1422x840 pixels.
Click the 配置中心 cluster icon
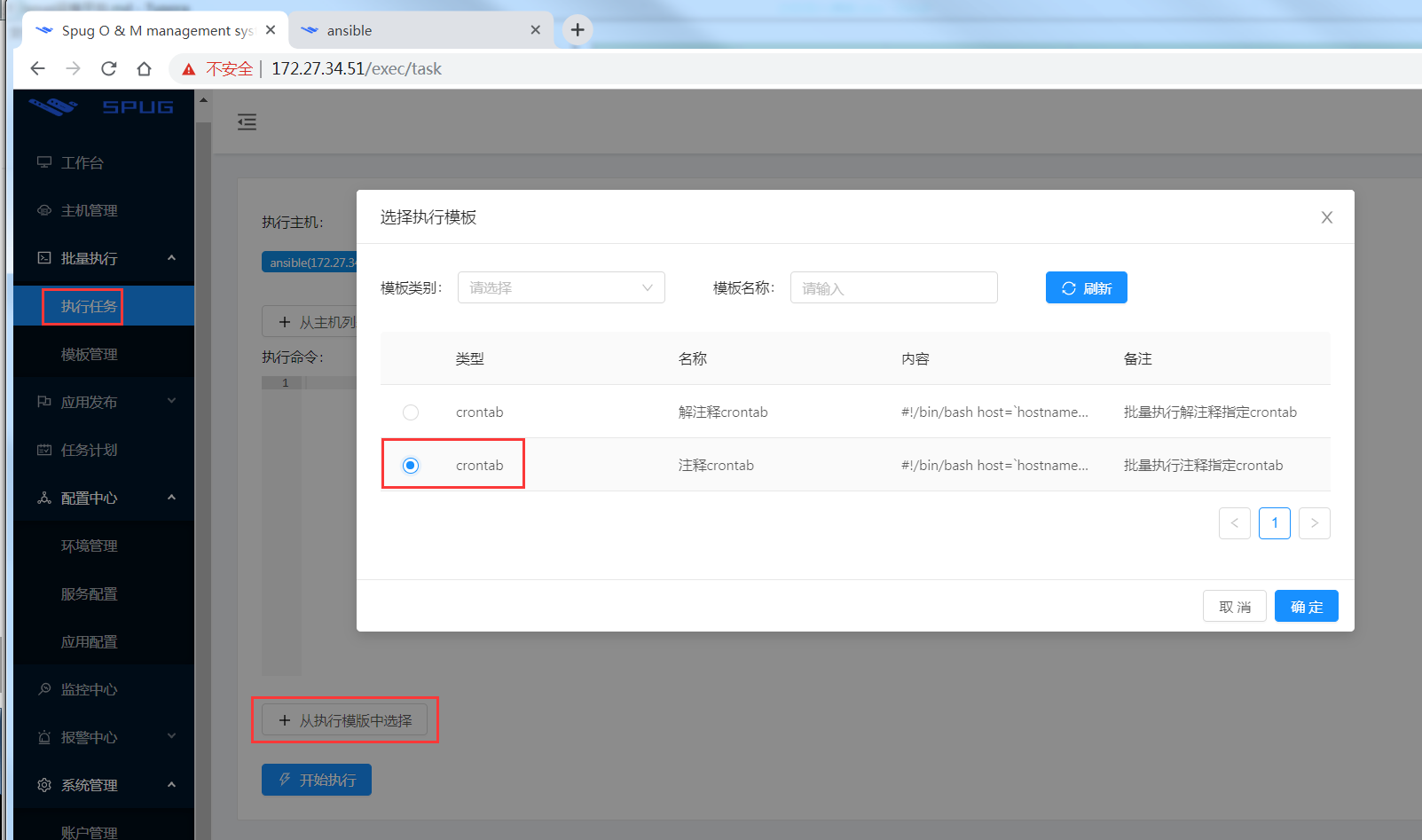[x=44, y=498]
